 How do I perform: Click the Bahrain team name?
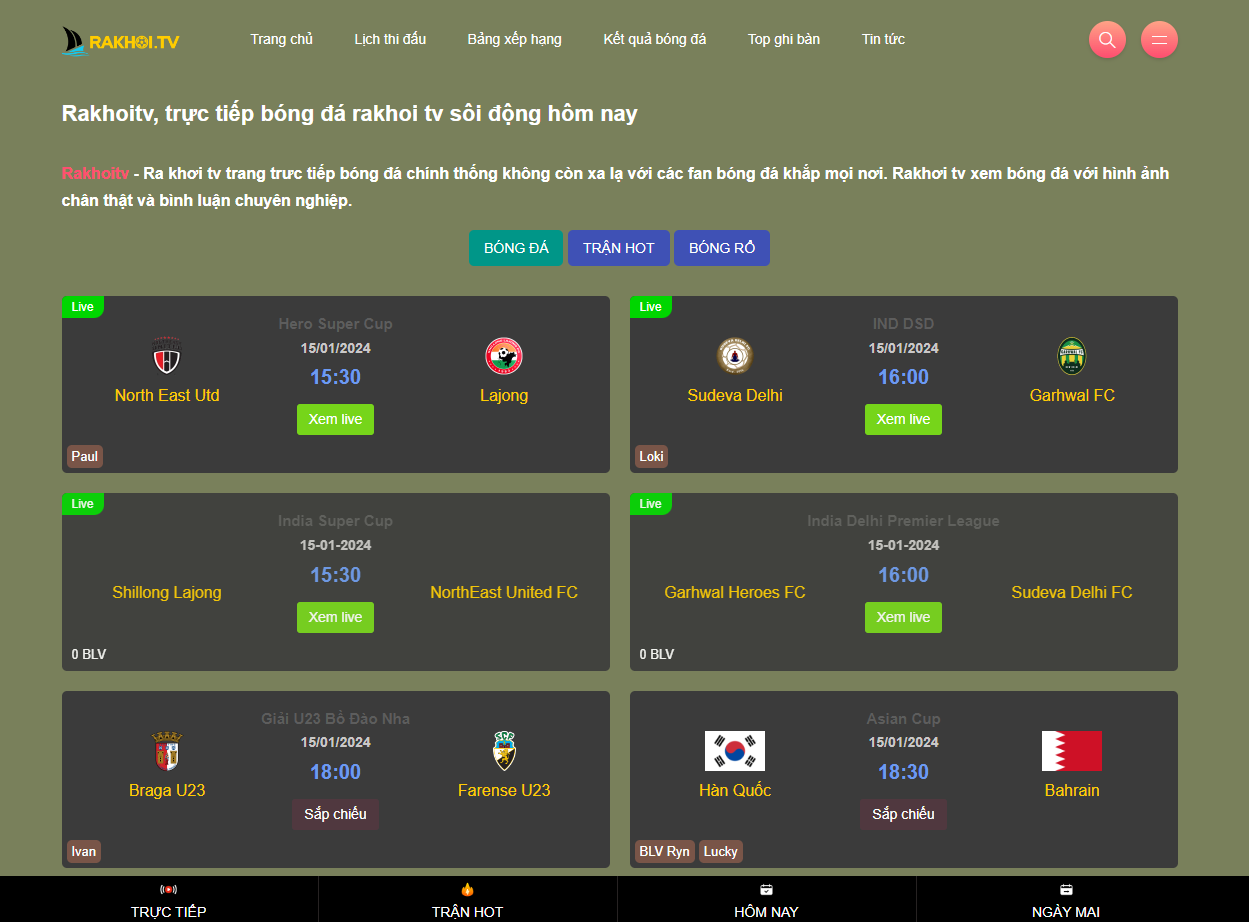(x=1072, y=790)
